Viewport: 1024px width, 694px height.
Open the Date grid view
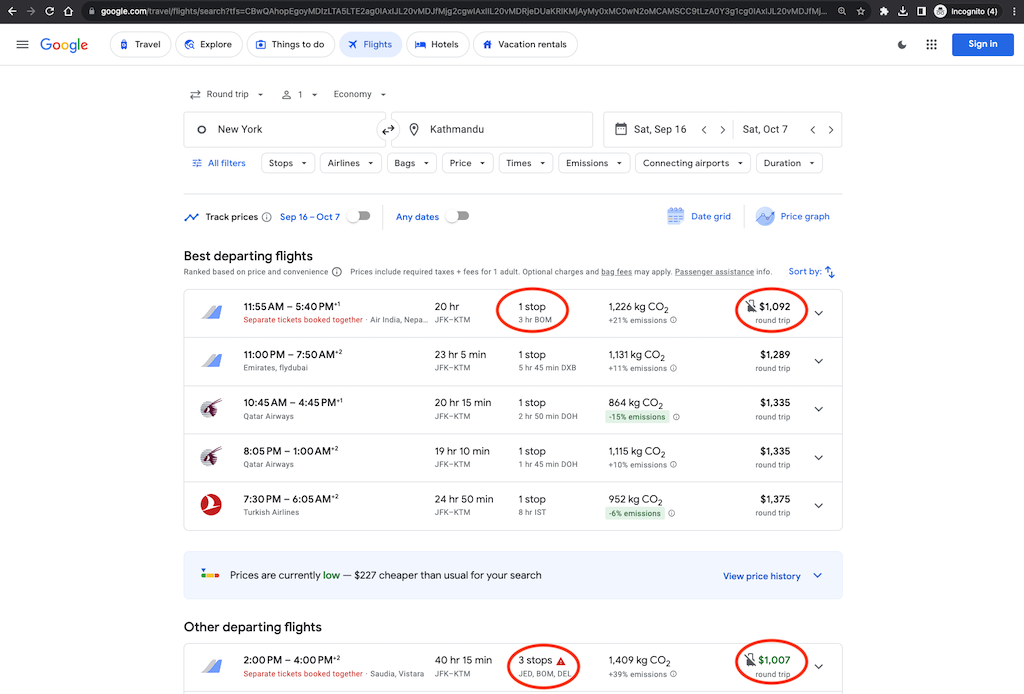coord(698,216)
